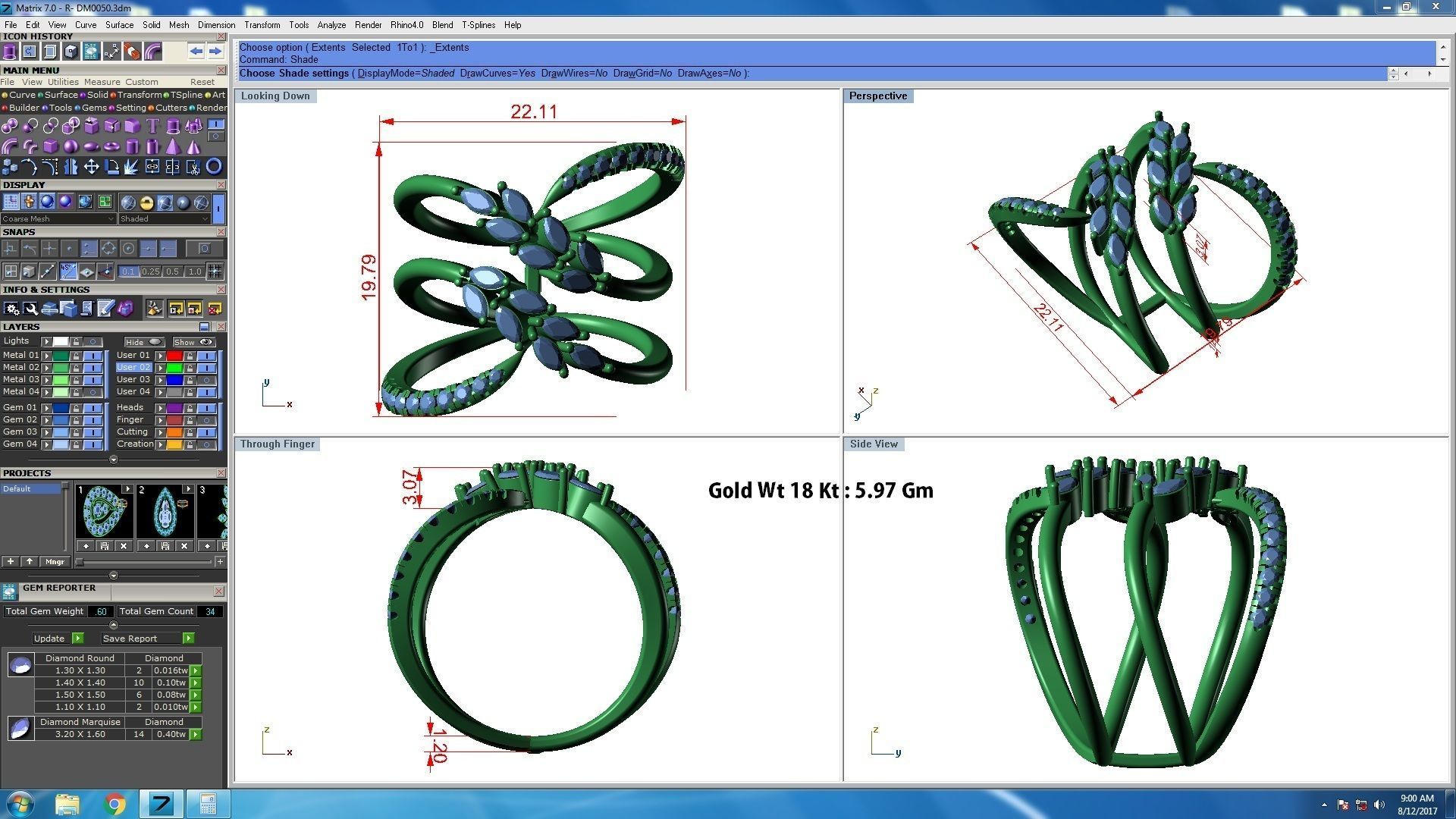
Task: Expand Heads layer arrow
Action: pos(160,408)
